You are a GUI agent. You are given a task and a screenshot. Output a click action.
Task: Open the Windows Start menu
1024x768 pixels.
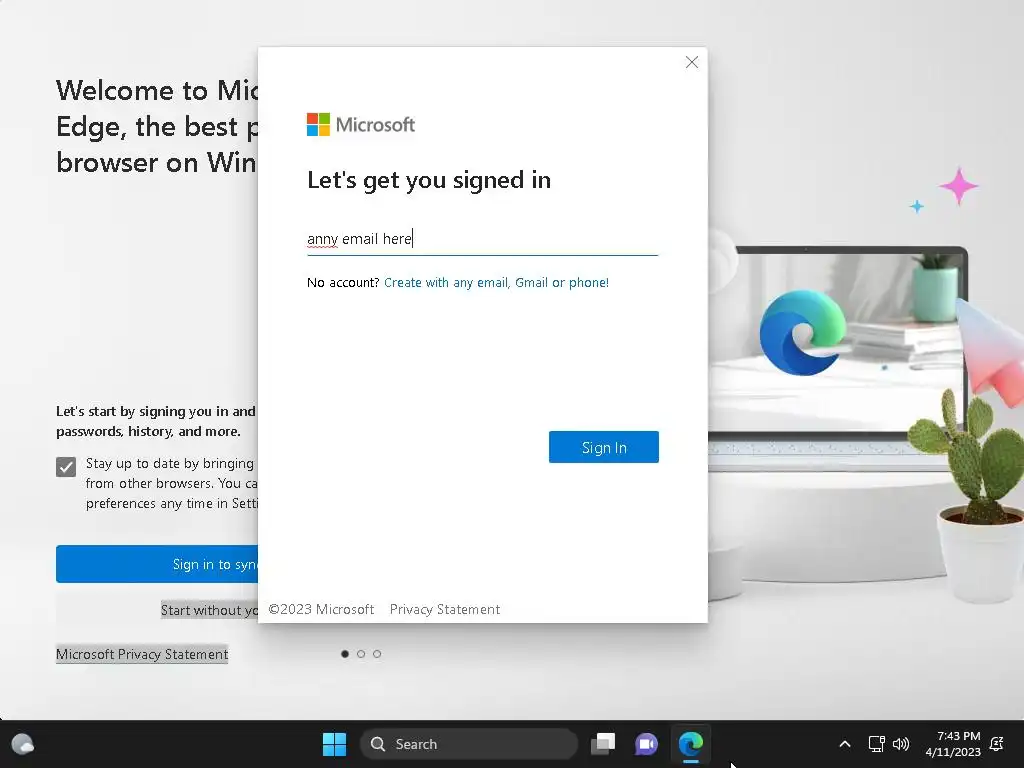pos(334,744)
